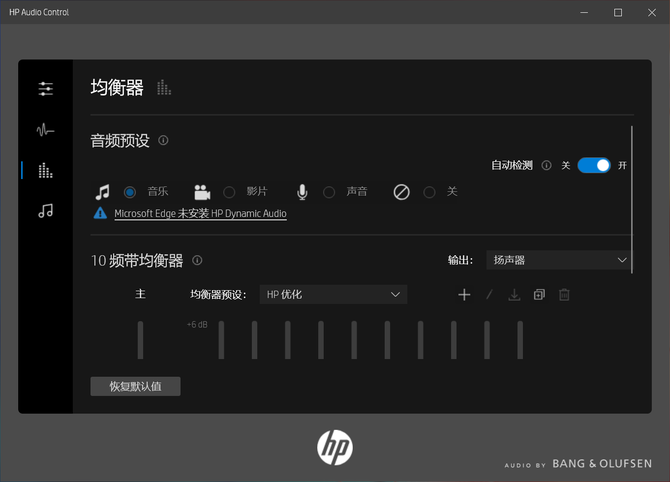Click the music note preset icon
The width and height of the screenshot is (670, 482).
click(x=102, y=192)
